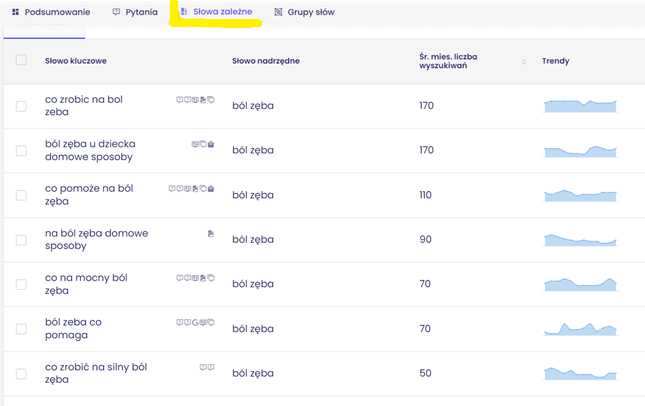The image size is (645, 406).
Task: Click the grid icon beside Podsumowanie
Action: coord(15,12)
